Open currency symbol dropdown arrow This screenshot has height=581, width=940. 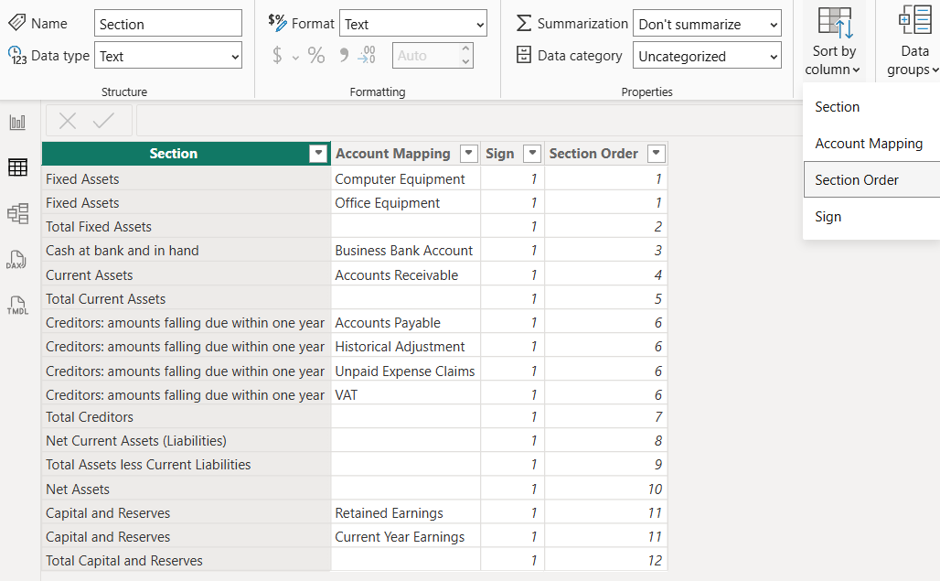[x=296, y=58]
